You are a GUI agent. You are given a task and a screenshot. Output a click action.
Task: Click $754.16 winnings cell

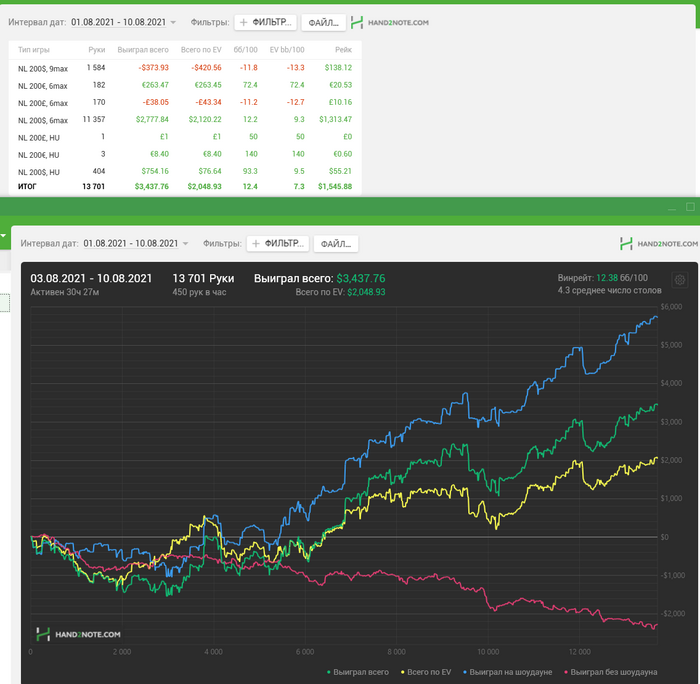click(155, 171)
